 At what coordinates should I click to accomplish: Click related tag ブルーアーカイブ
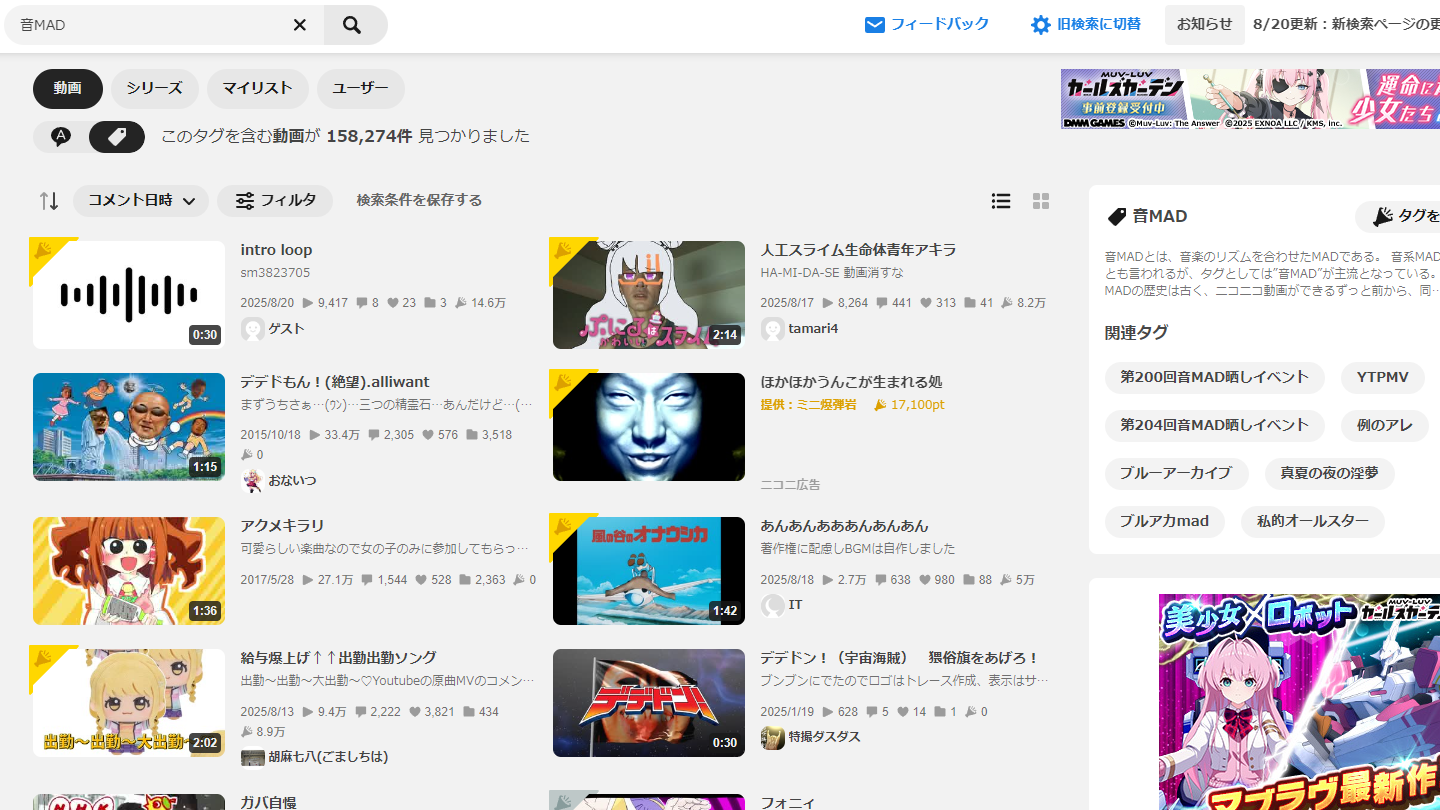coord(1177,474)
